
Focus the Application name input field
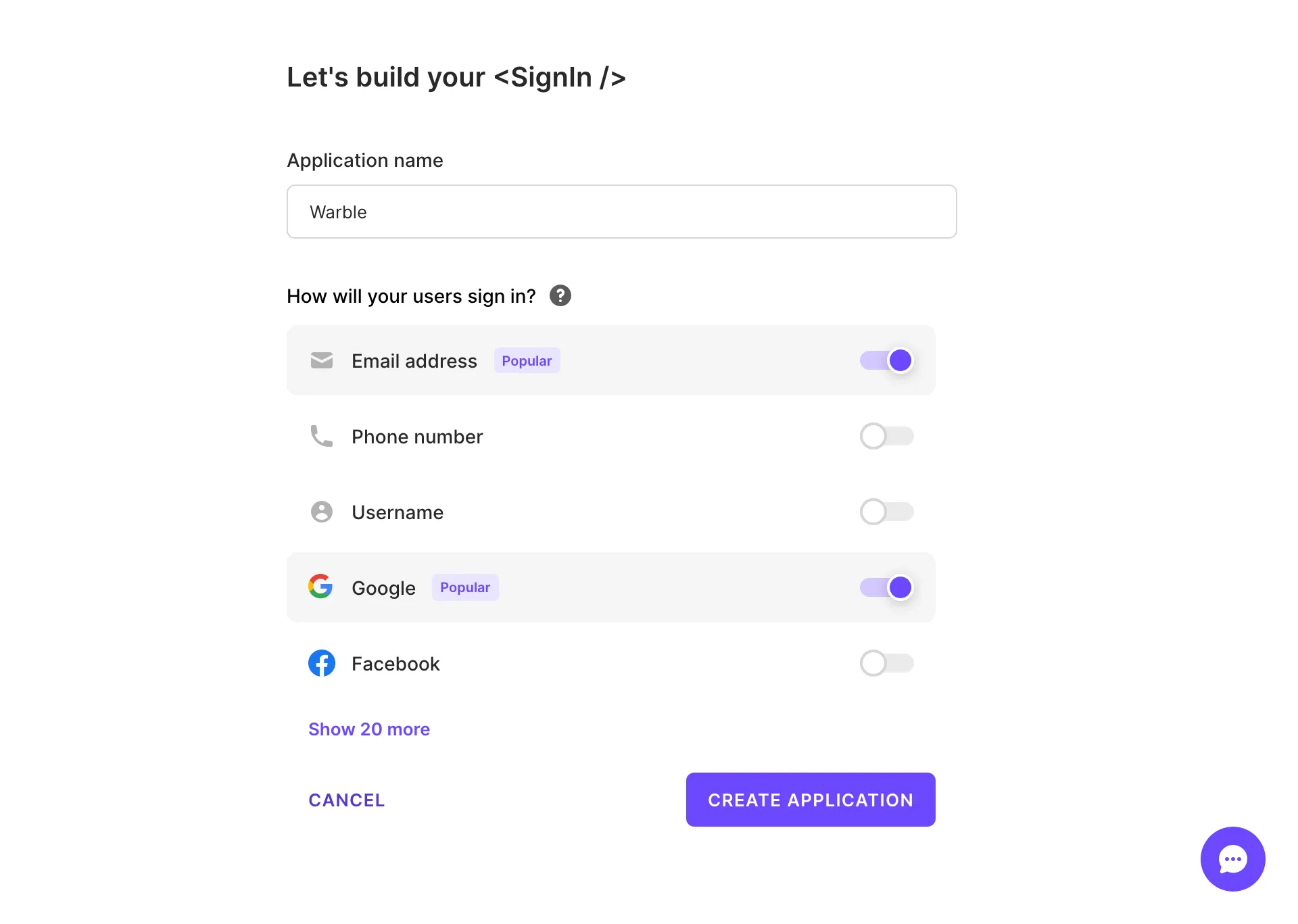[622, 212]
